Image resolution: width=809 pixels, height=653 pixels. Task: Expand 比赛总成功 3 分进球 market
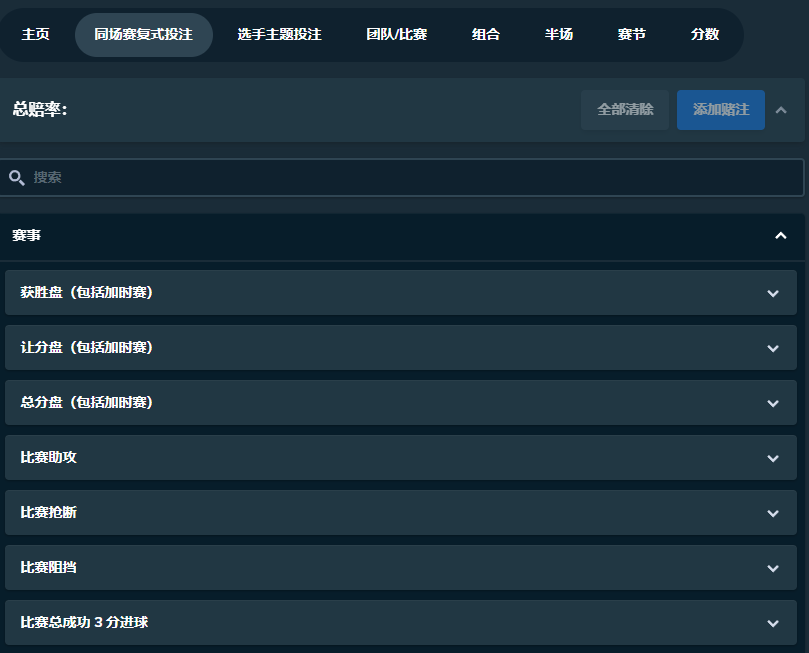click(x=401, y=623)
